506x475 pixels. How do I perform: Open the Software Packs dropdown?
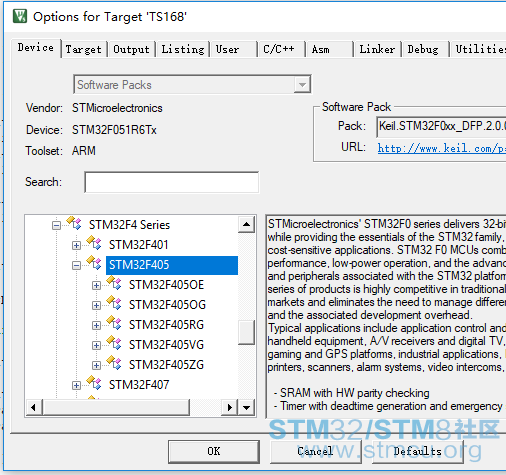pos(302,85)
